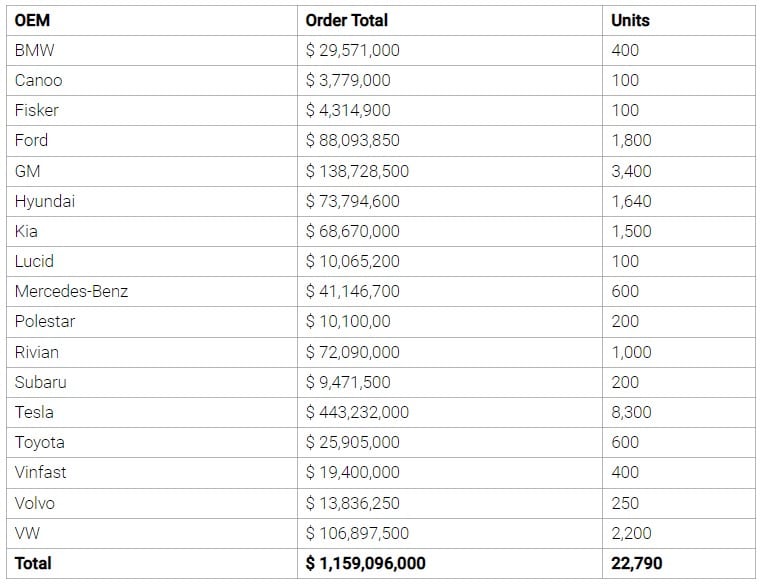Select Kia's units value 1,500
Screen dimensions: 761x585
[631, 231]
